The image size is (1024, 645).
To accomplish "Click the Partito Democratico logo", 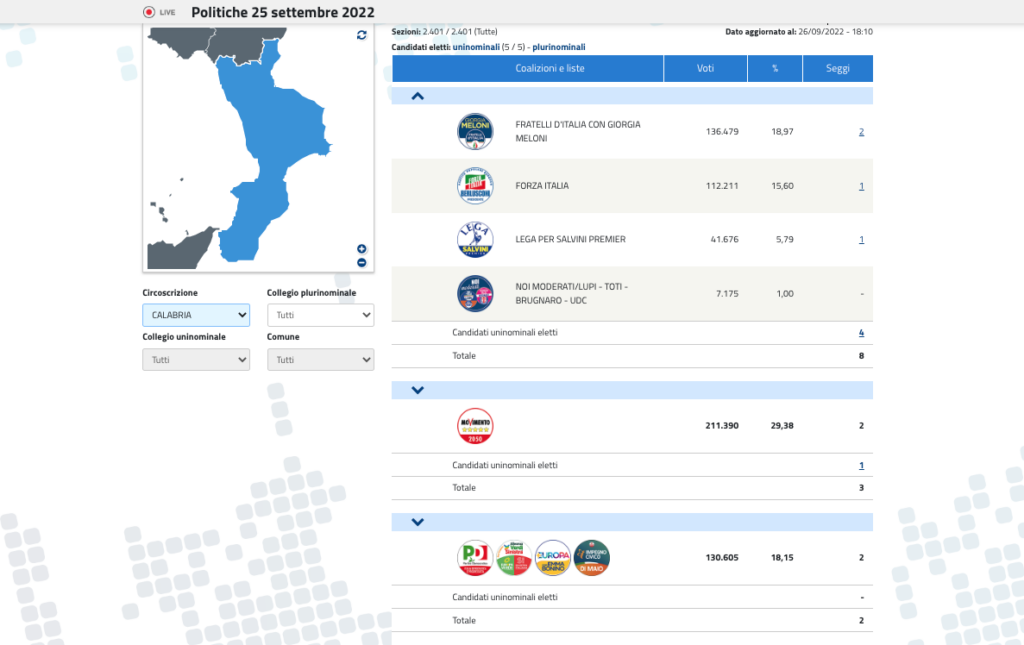I will (x=475, y=558).
